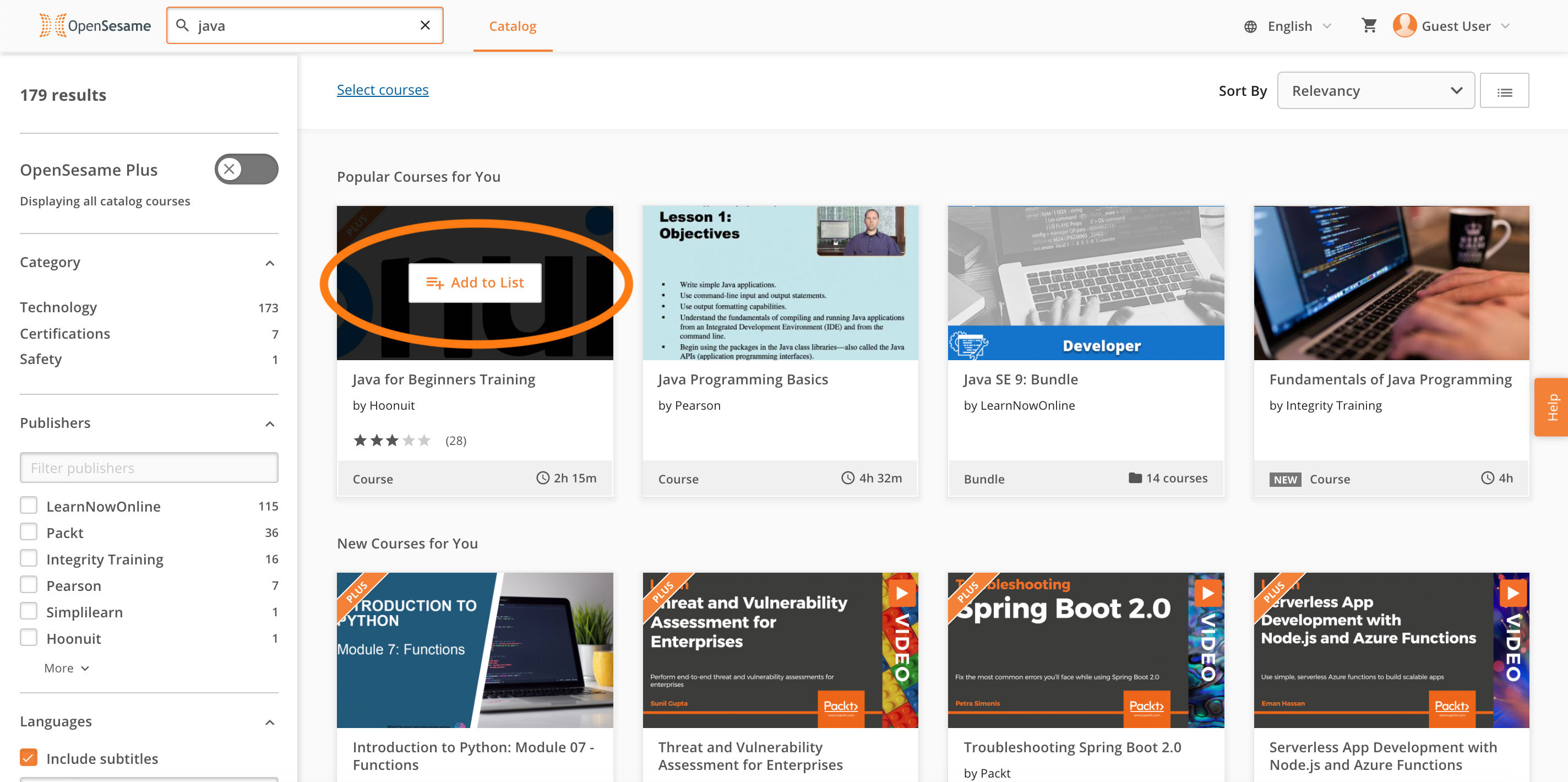The height and width of the screenshot is (782, 1568).
Task: Click the NEW badge on Fundamentals of Java
Action: pos(1285,479)
